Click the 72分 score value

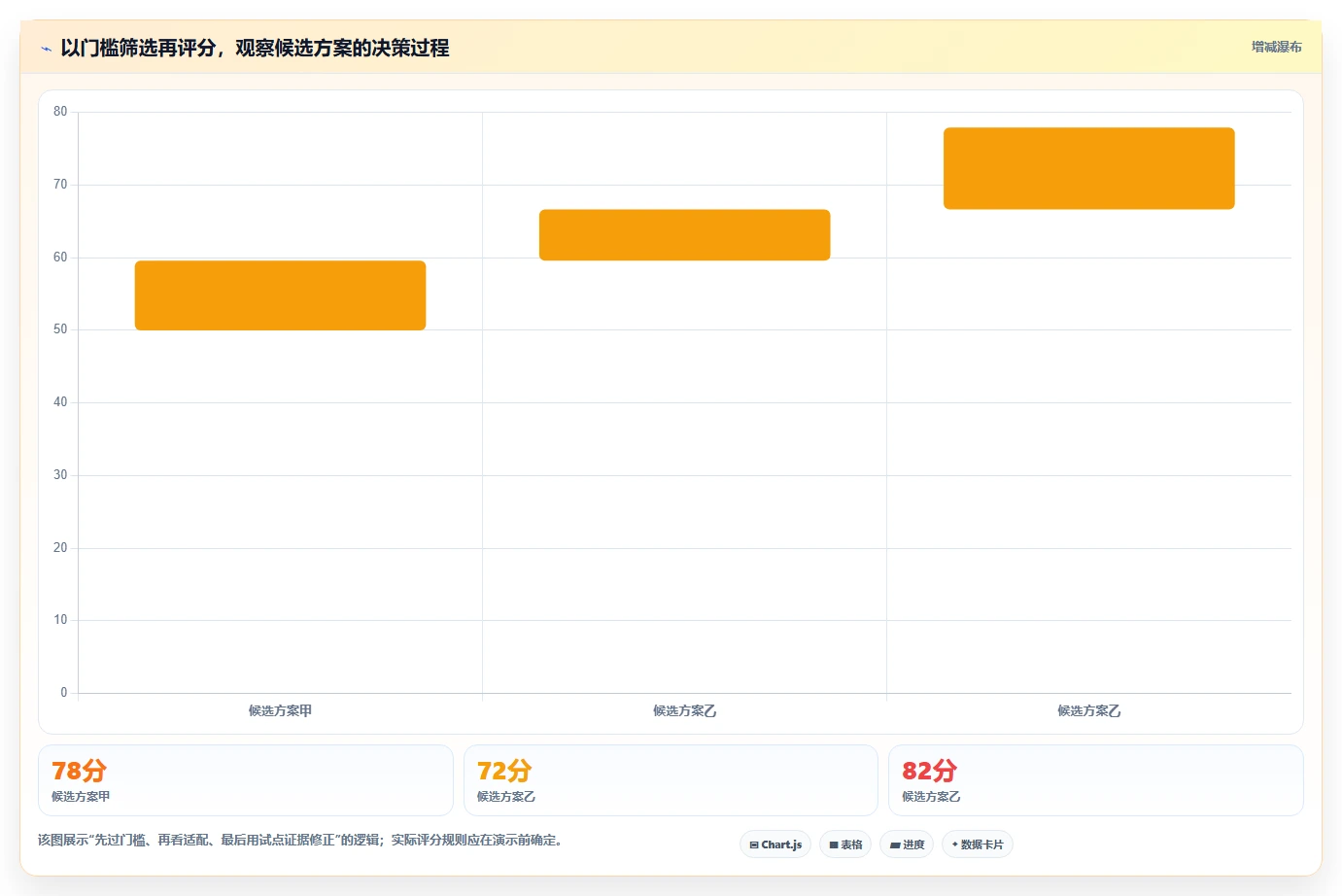coord(504,771)
